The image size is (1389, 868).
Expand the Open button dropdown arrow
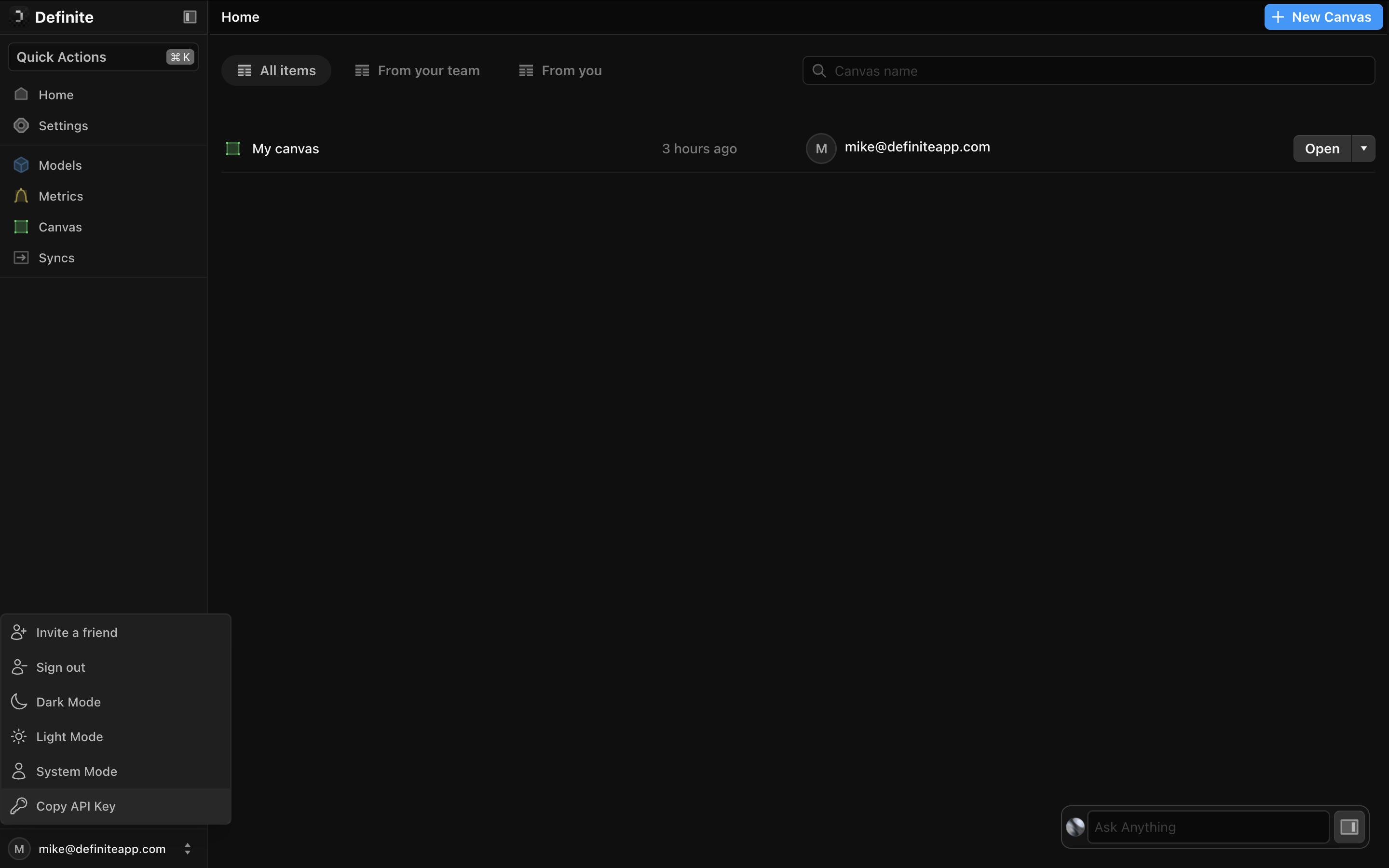1364,149
